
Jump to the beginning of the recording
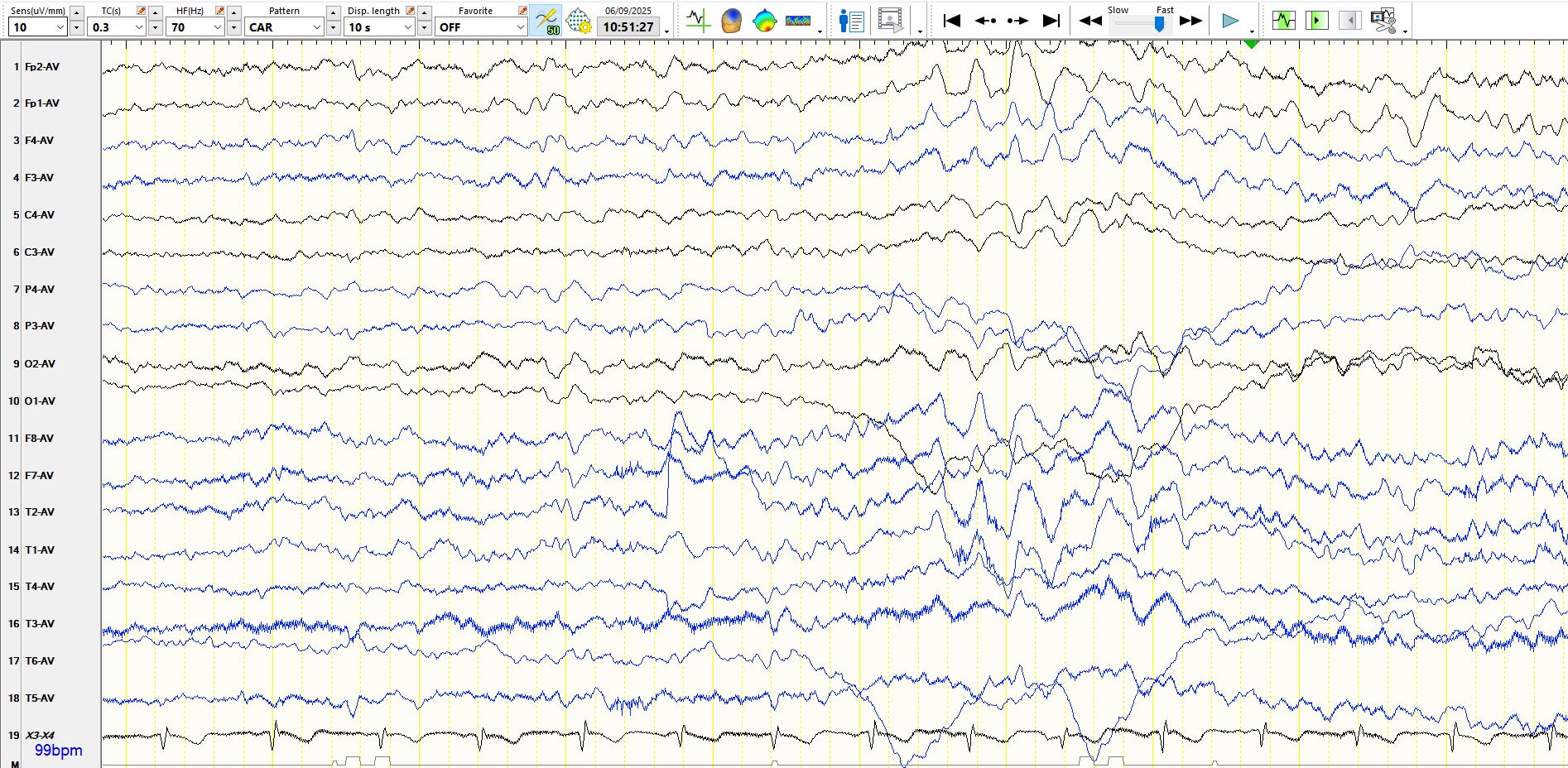[x=952, y=21]
